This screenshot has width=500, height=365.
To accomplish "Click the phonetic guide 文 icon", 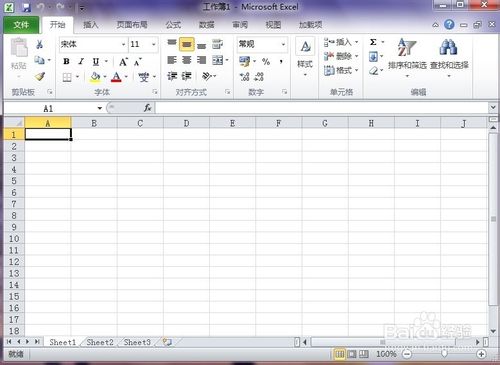I will (x=144, y=77).
